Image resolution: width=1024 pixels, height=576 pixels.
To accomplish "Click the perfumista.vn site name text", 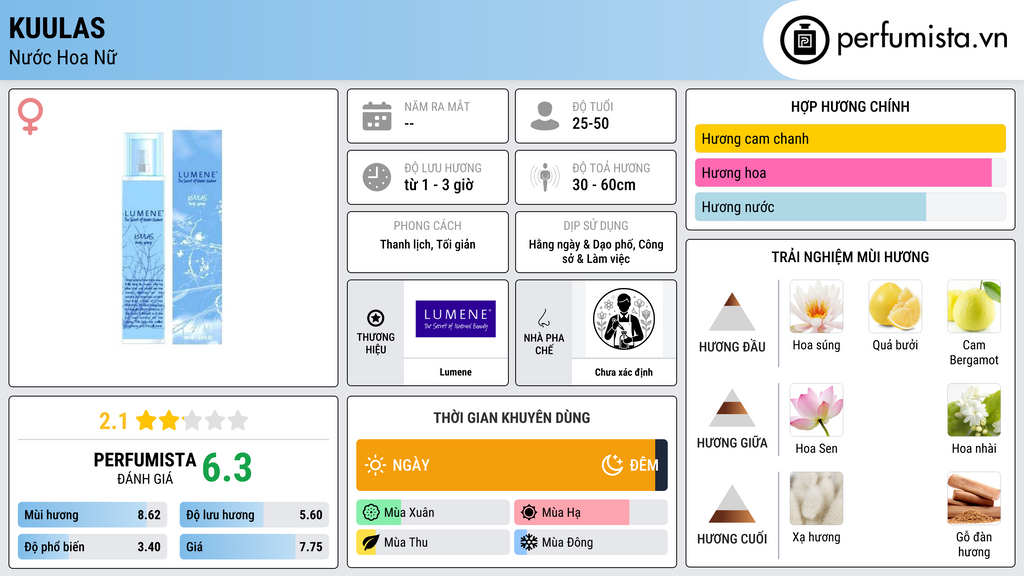I will (x=922, y=38).
